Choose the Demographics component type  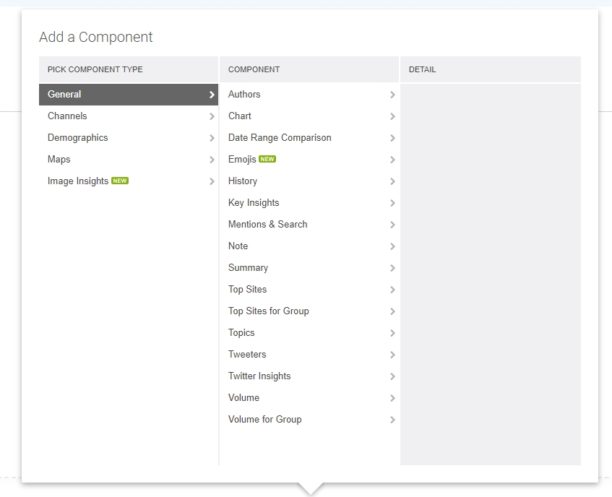[x=77, y=138]
